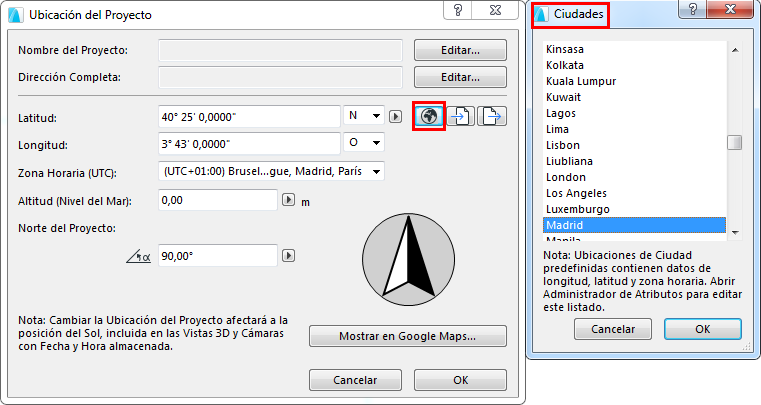The height and width of the screenshot is (405, 761).
Task: Select Kuwait in the cities list
Action: pyautogui.click(x=634, y=97)
